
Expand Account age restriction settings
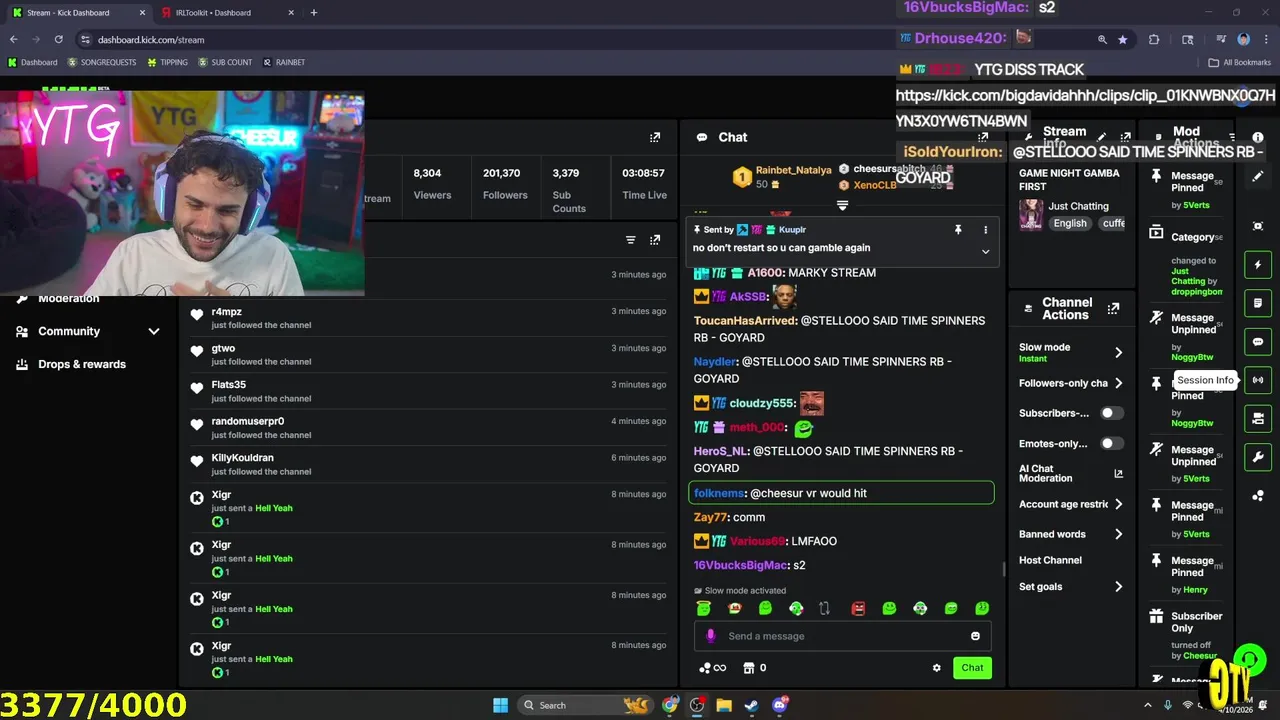point(1118,504)
